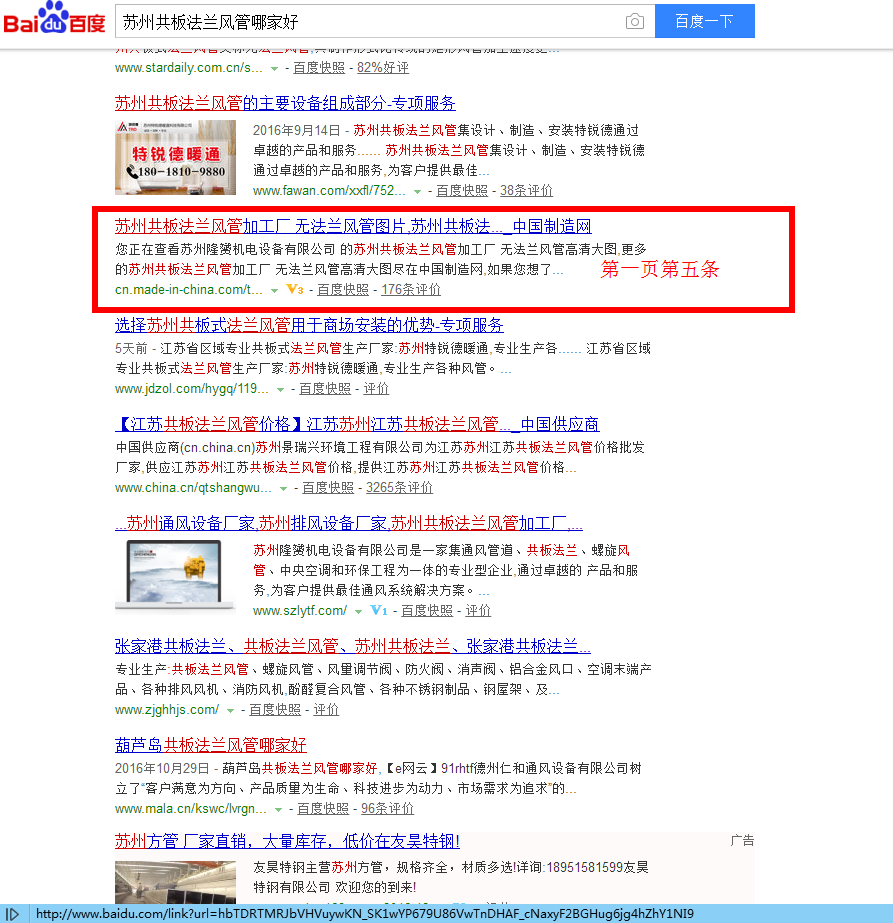Click www.zjghhjs.com/ green URL text

coord(167,710)
